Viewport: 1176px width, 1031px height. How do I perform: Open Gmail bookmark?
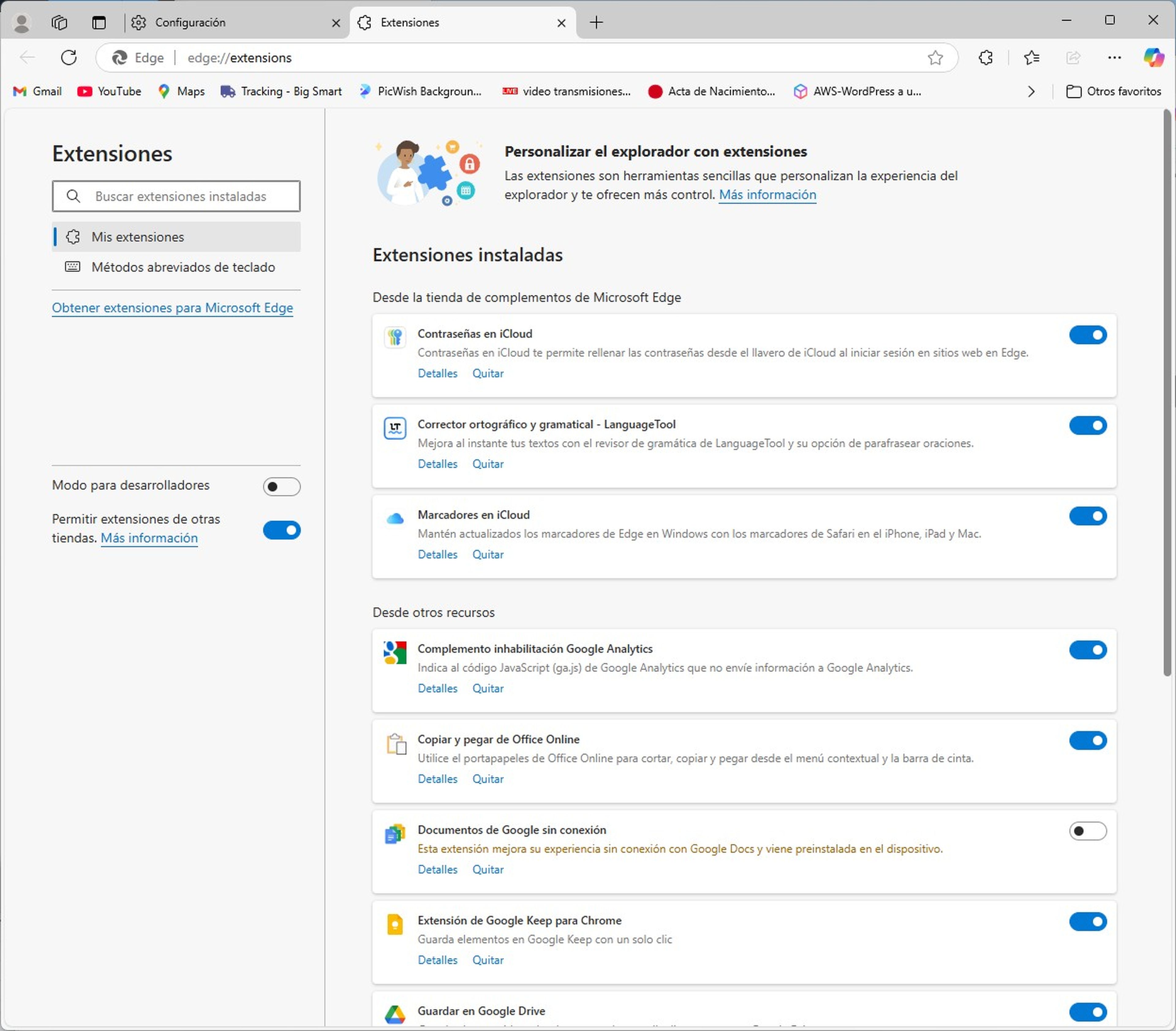(x=37, y=92)
